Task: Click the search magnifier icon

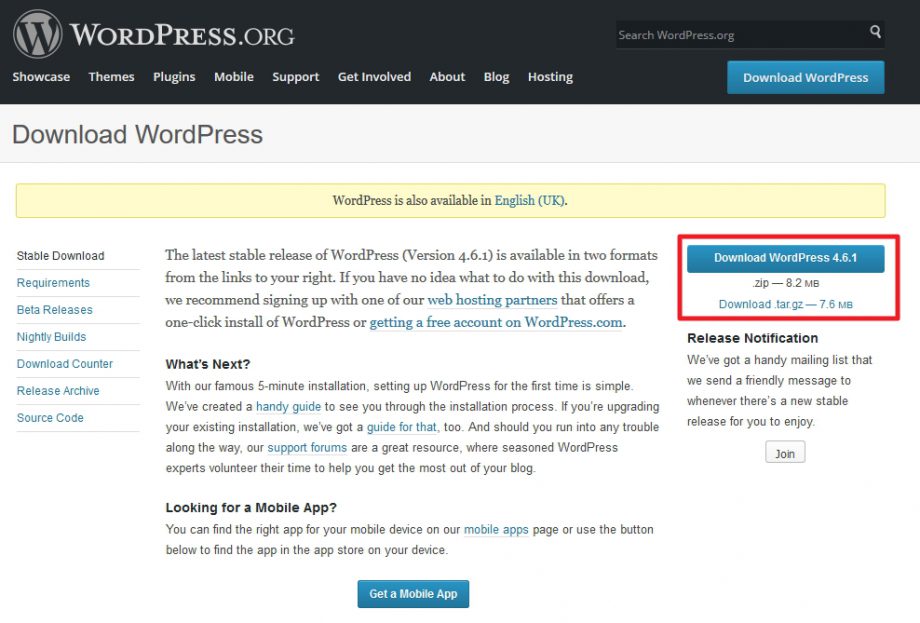Action: pos(874,34)
